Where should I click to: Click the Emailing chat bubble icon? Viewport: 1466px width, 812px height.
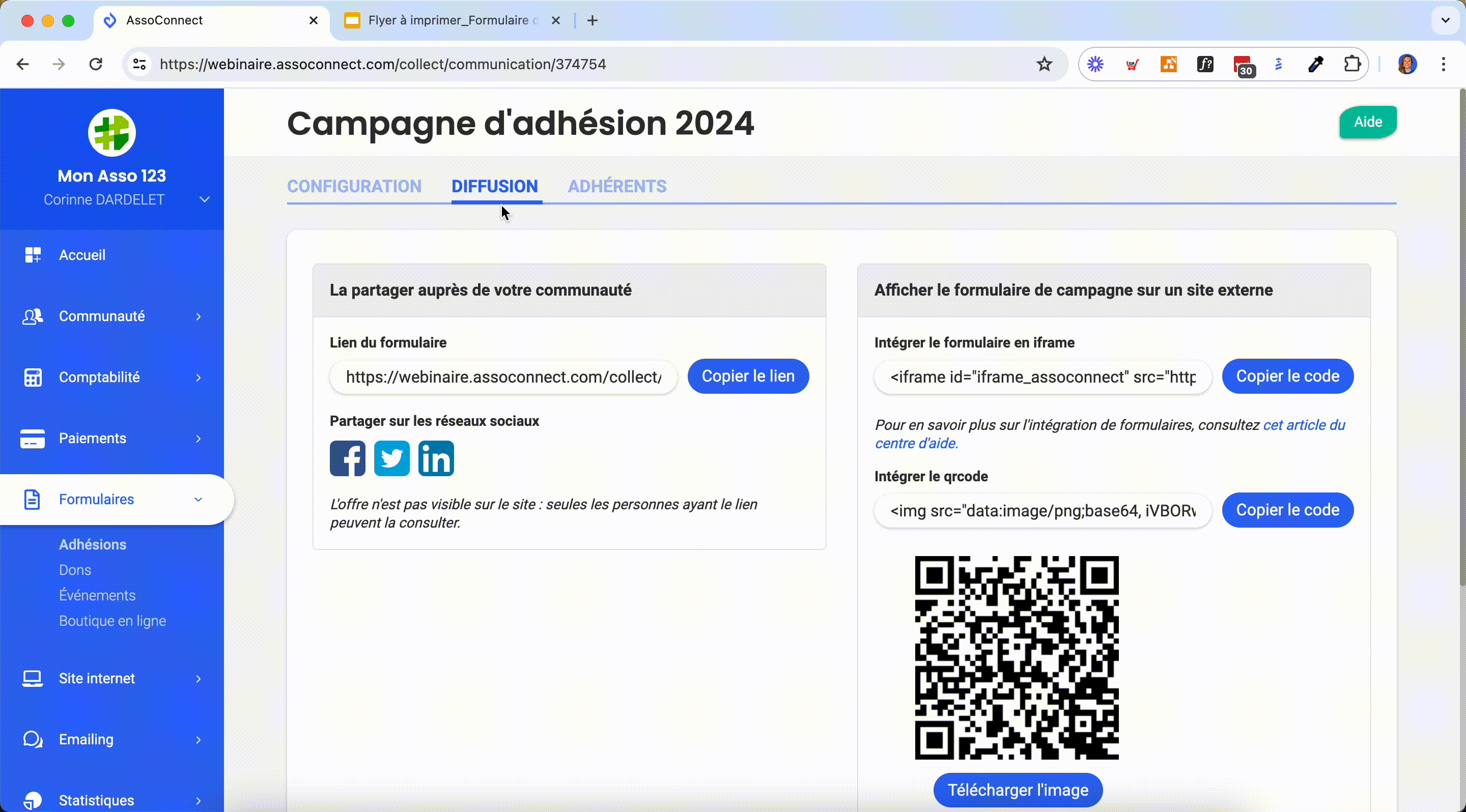(33, 739)
